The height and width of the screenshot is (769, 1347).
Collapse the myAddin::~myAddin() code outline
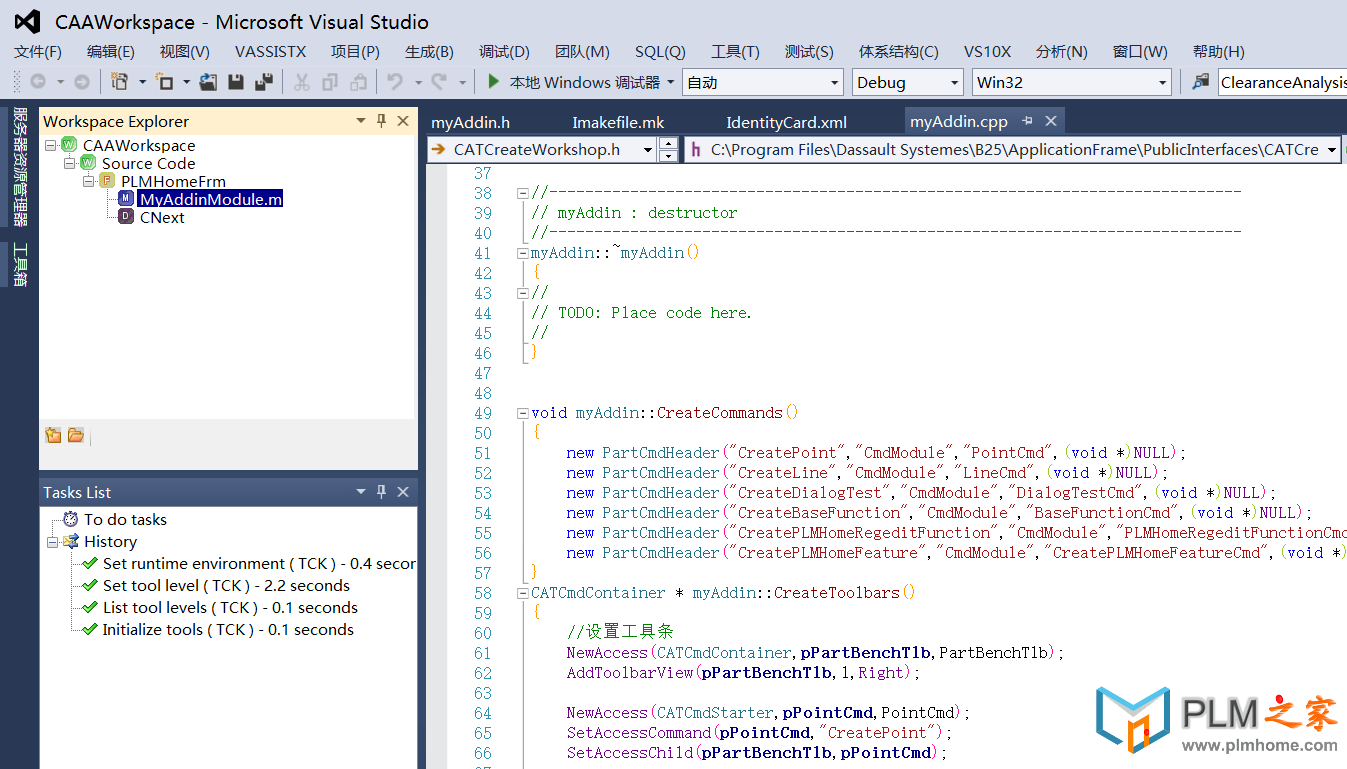pyautogui.click(x=522, y=253)
